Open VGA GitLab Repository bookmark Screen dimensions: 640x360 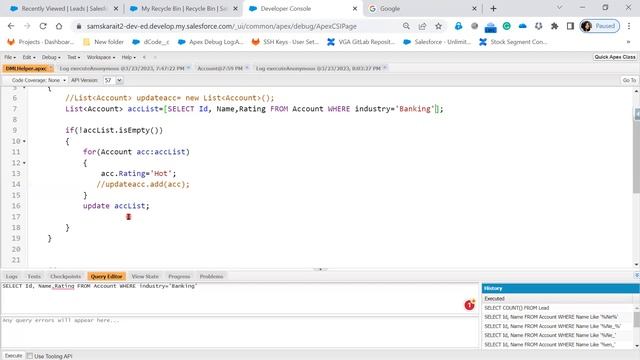tap(361, 42)
